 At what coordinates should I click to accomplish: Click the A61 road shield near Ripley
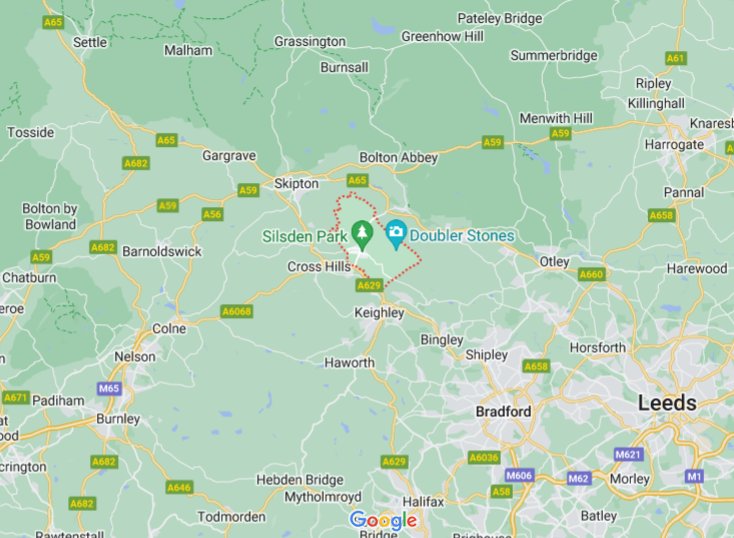(x=675, y=58)
